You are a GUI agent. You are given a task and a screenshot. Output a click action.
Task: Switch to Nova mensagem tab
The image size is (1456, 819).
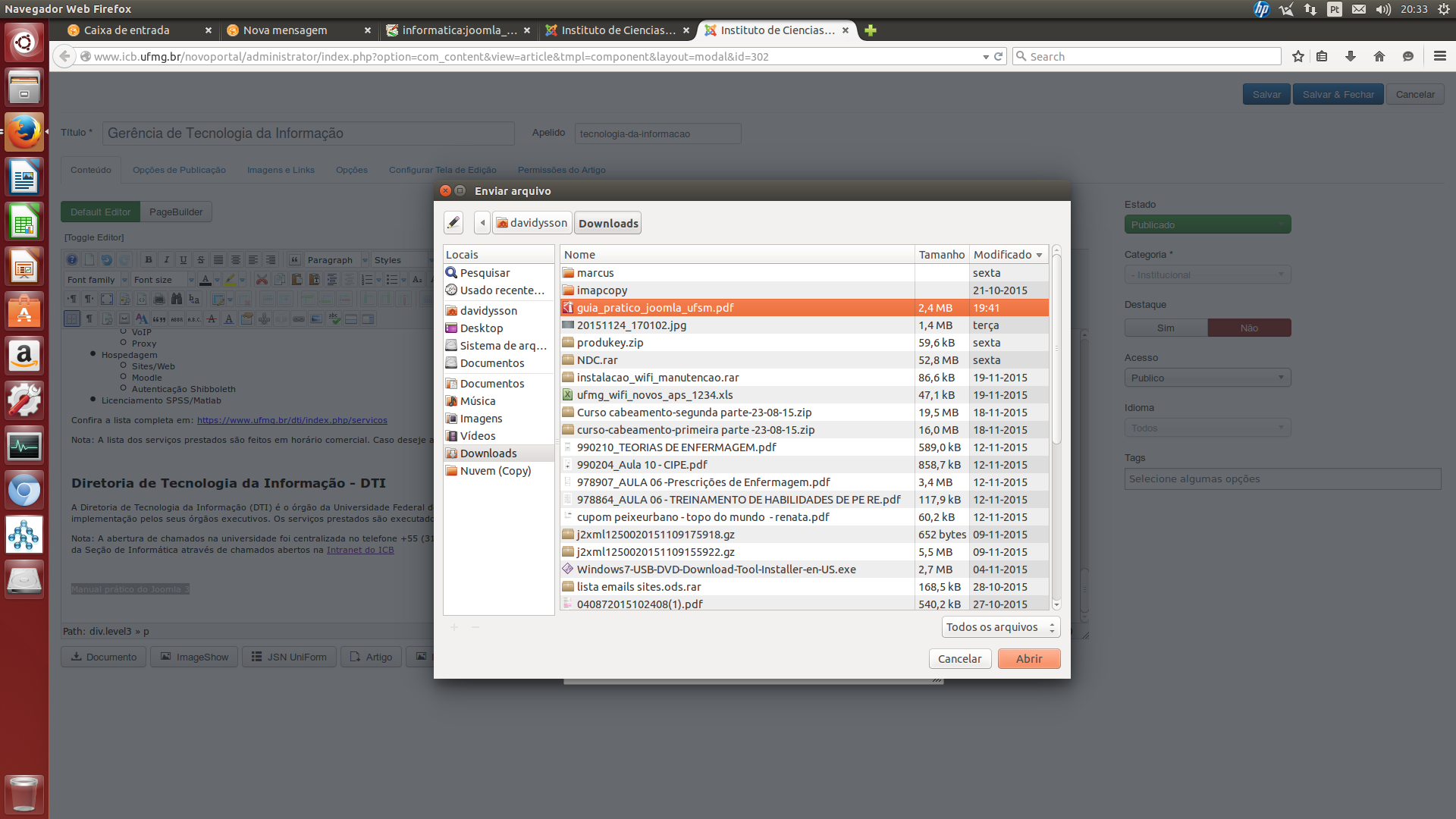(285, 30)
